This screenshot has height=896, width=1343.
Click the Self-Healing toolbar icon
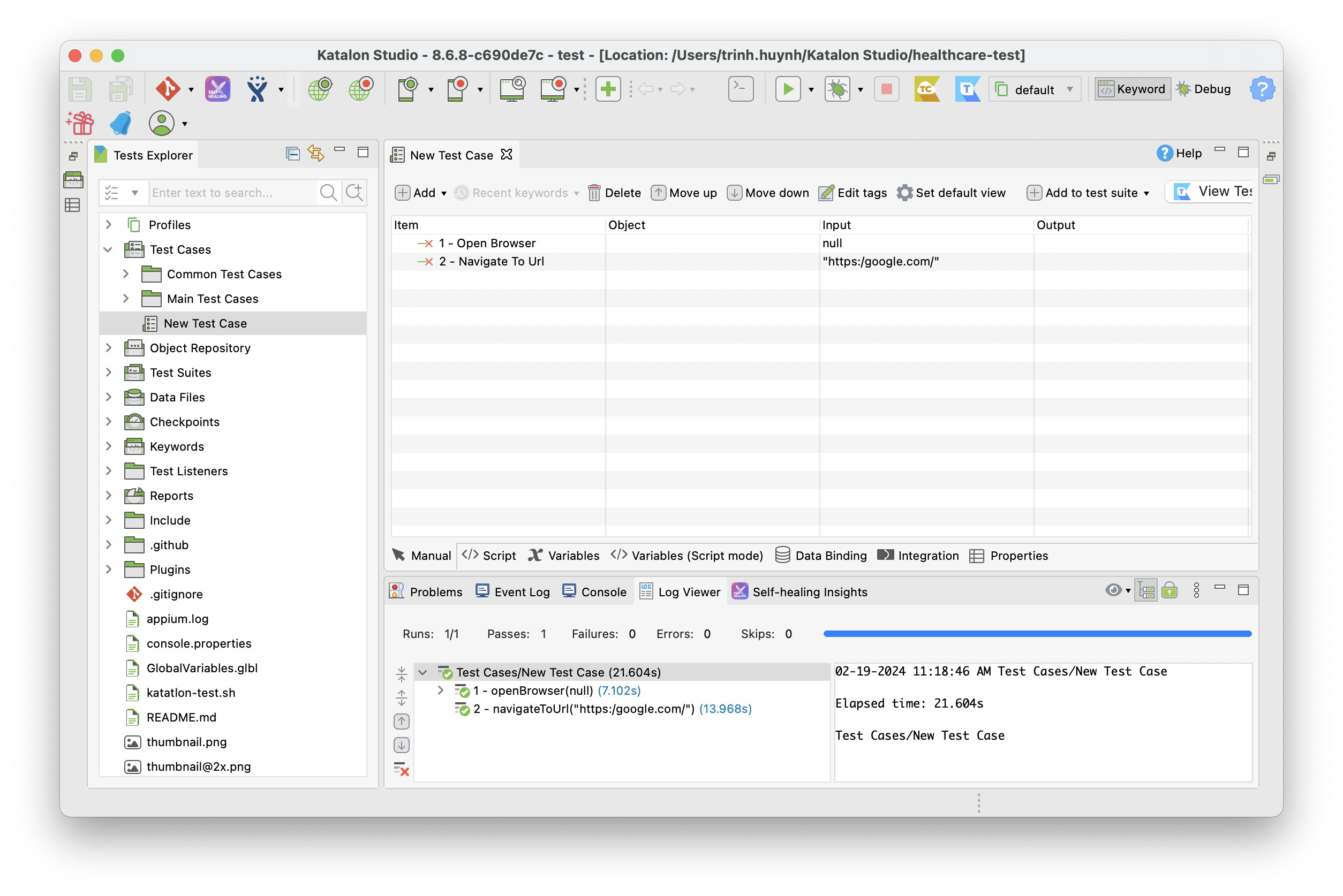click(216, 88)
